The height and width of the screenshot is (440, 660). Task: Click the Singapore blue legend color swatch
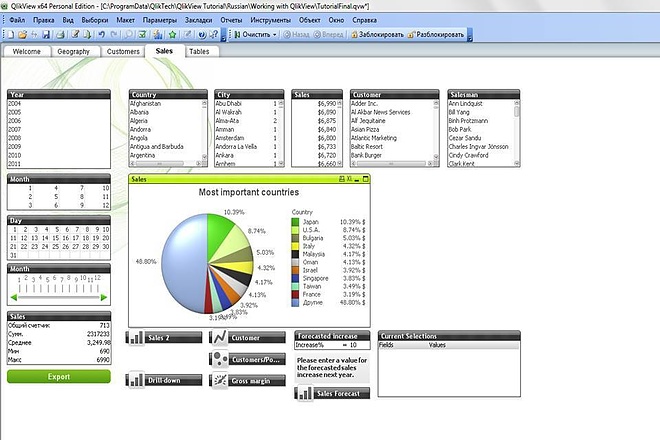295,278
